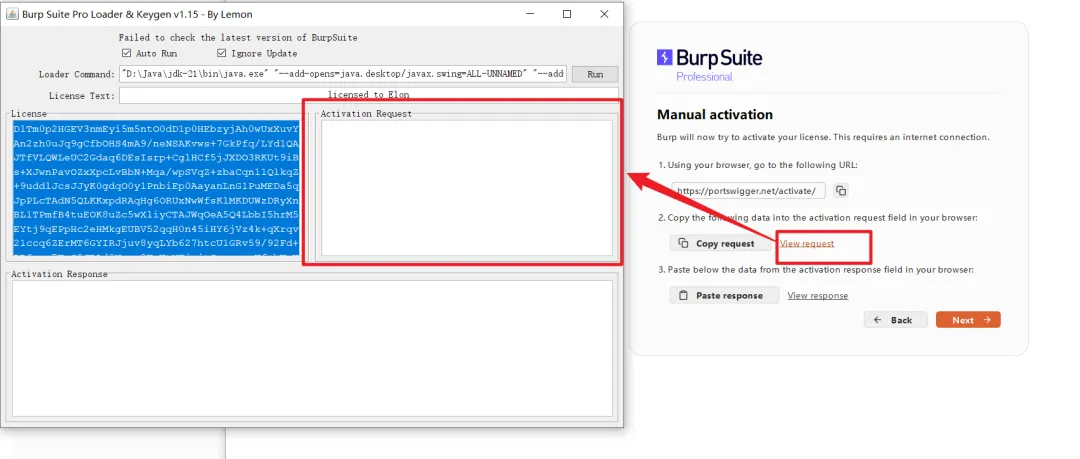Open the View request link
The height and width of the screenshot is (459, 1080).
point(807,243)
